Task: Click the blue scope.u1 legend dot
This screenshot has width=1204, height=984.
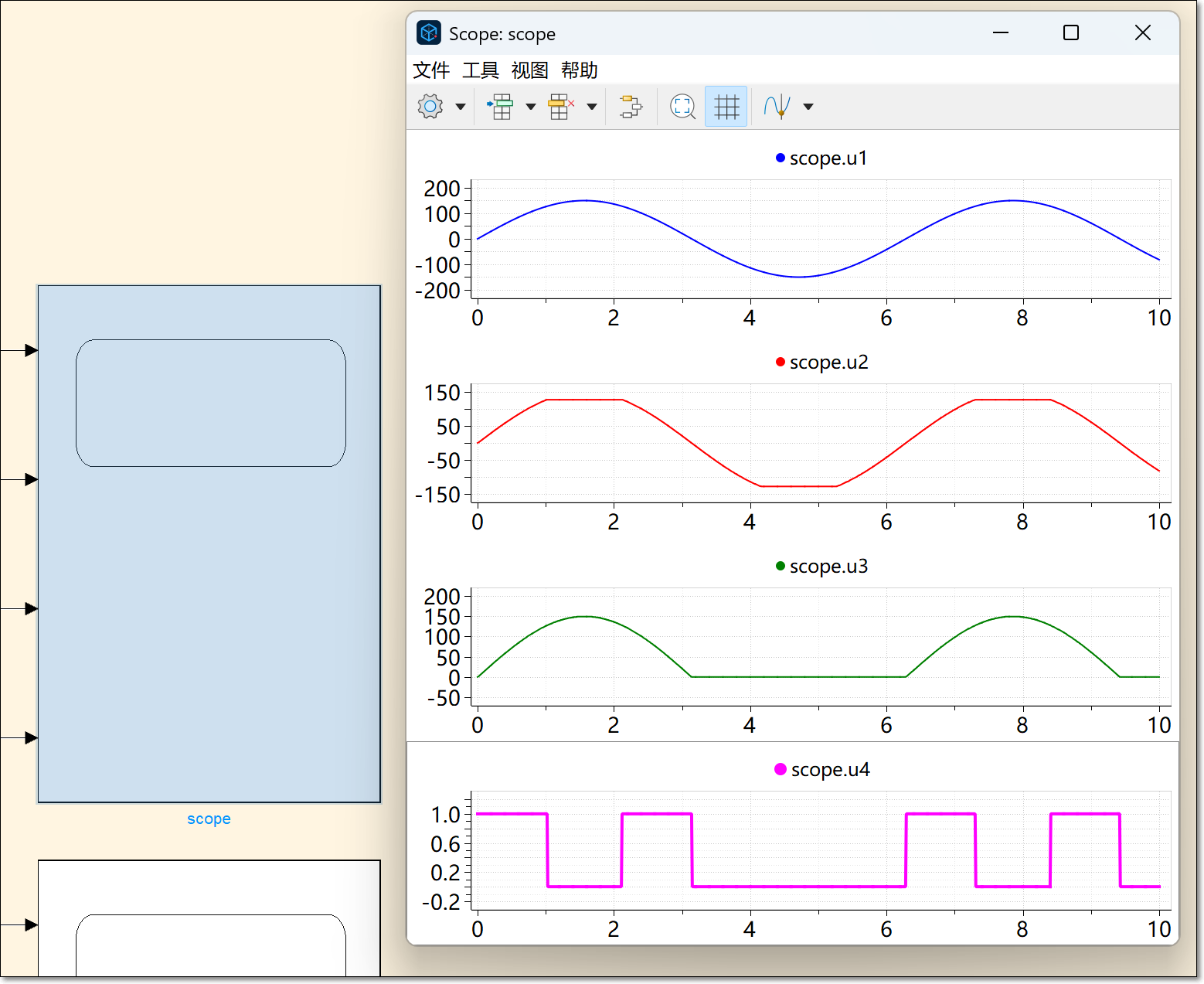Action: pos(781,158)
